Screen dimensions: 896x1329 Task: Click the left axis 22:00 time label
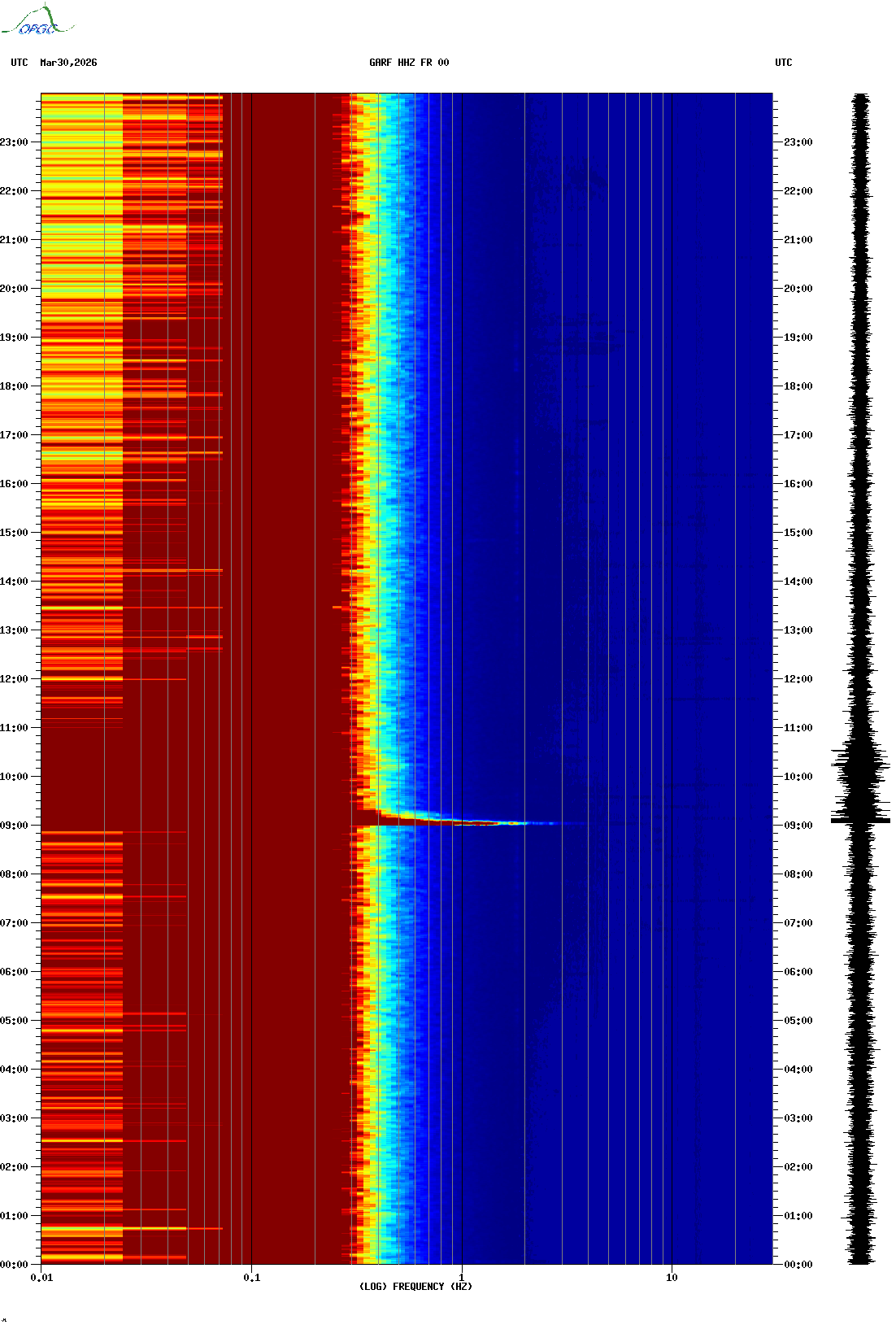(x=14, y=191)
